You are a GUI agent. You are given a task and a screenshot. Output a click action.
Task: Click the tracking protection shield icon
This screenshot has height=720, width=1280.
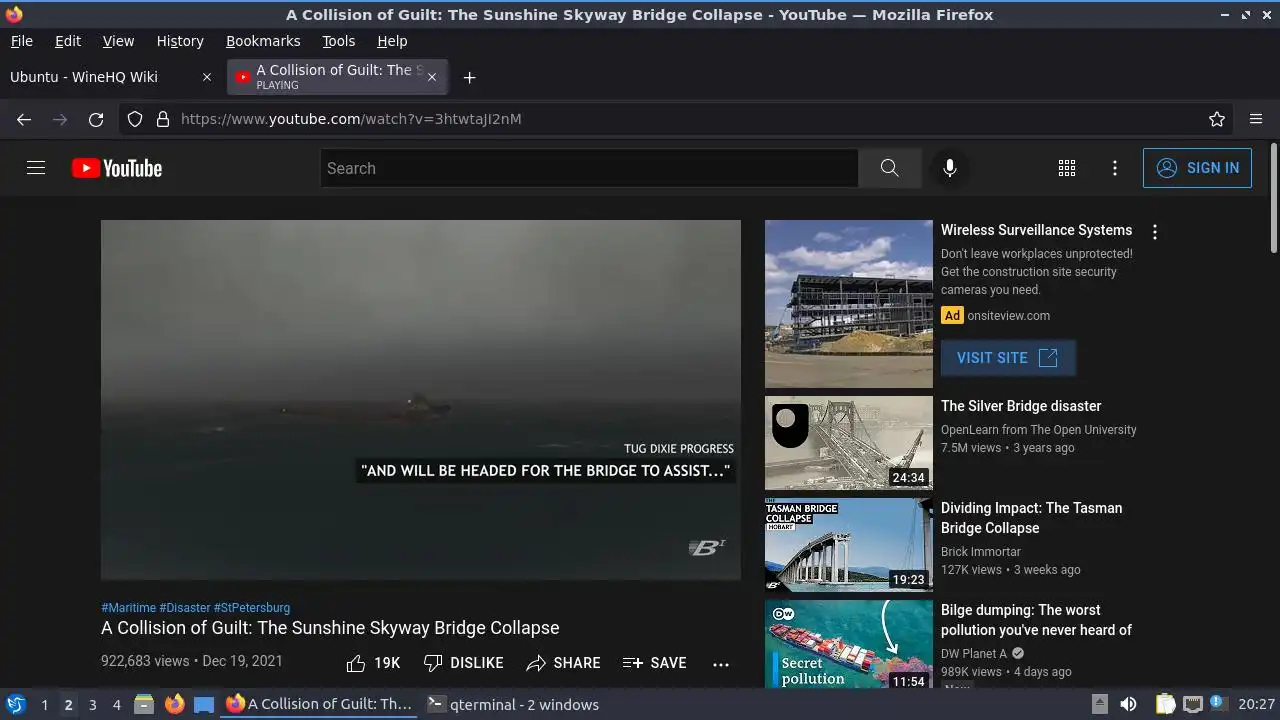(135, 119)
